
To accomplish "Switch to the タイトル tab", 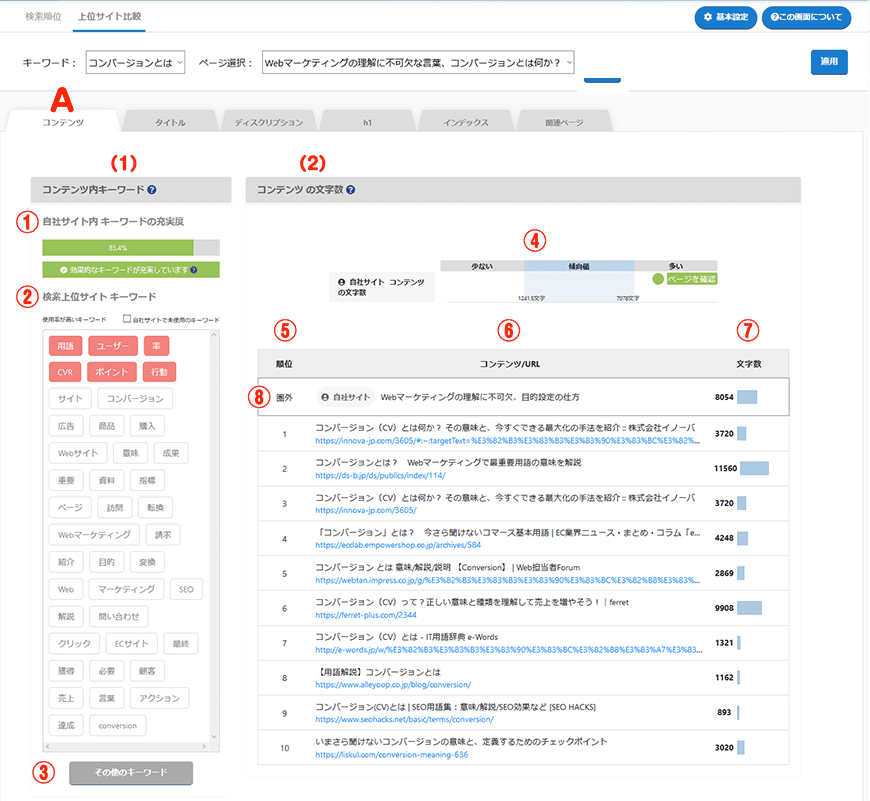I will (170, 122).
